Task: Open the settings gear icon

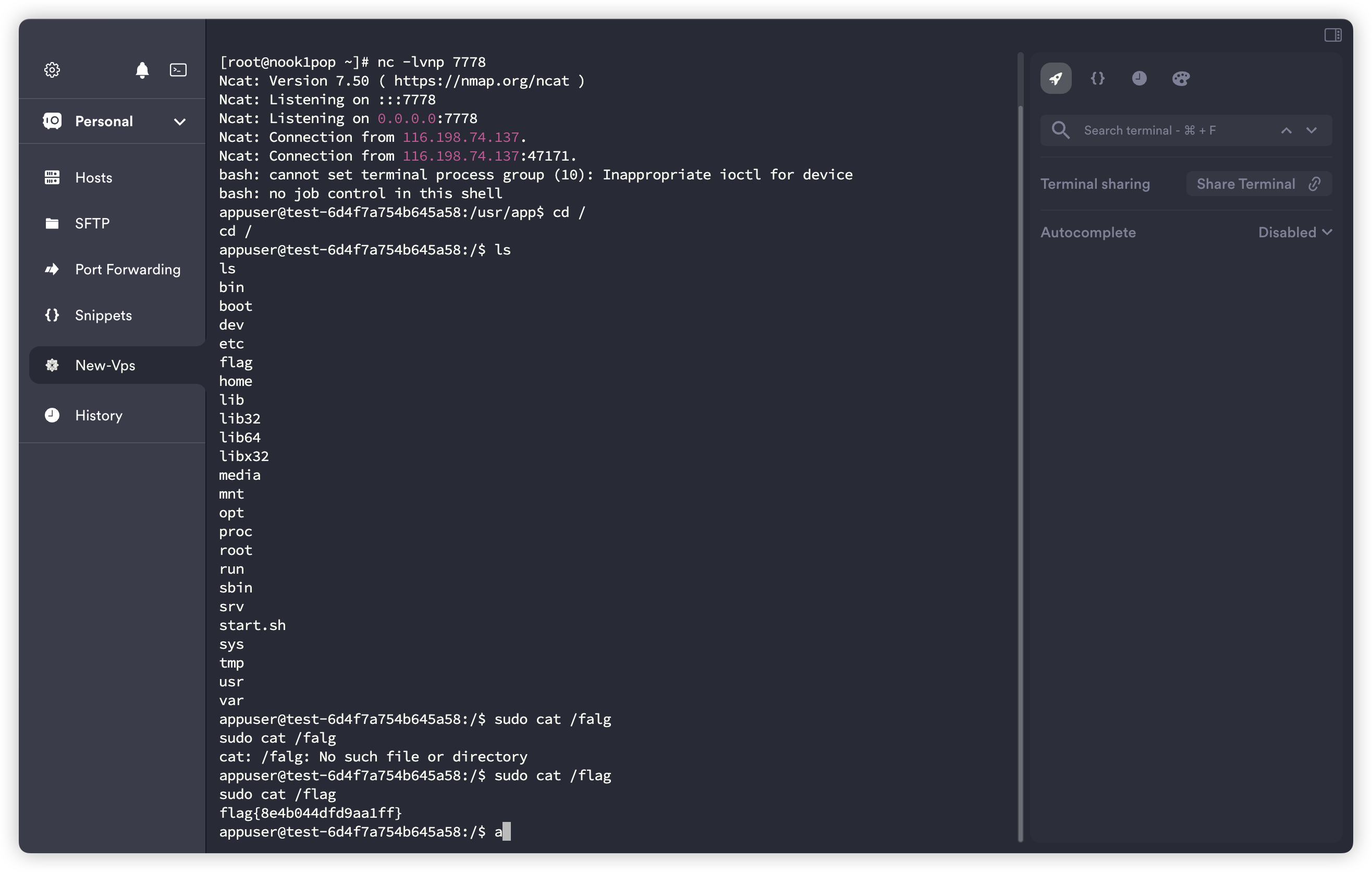Action: click(52, 69)
